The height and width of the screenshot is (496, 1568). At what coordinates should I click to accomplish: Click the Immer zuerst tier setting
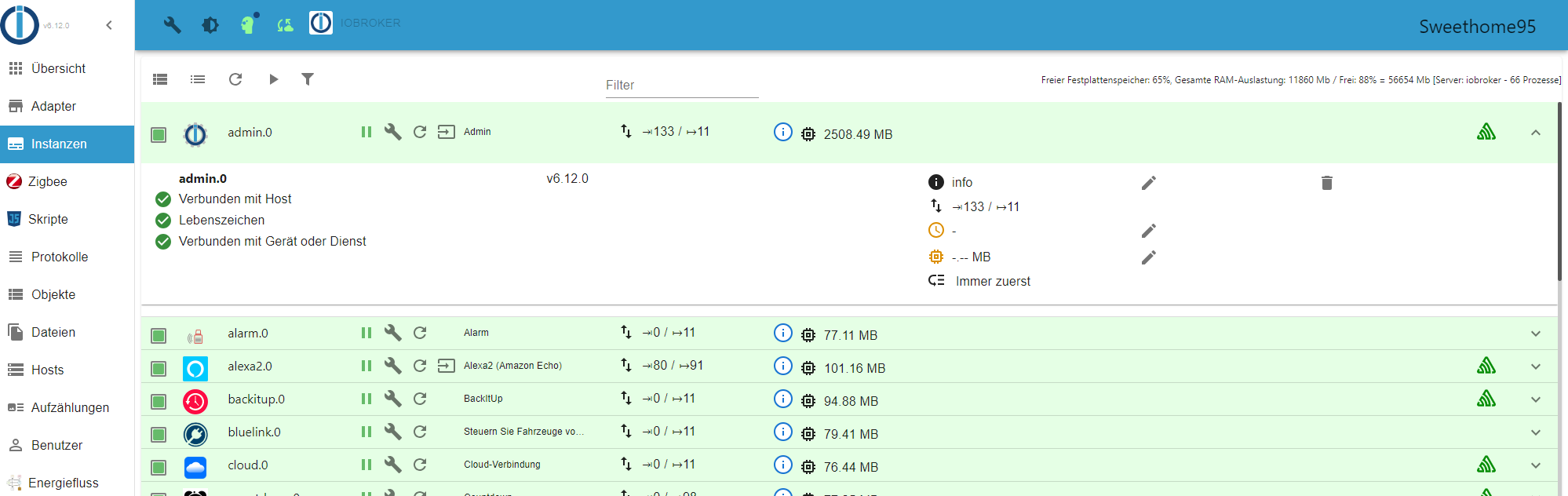993,282
